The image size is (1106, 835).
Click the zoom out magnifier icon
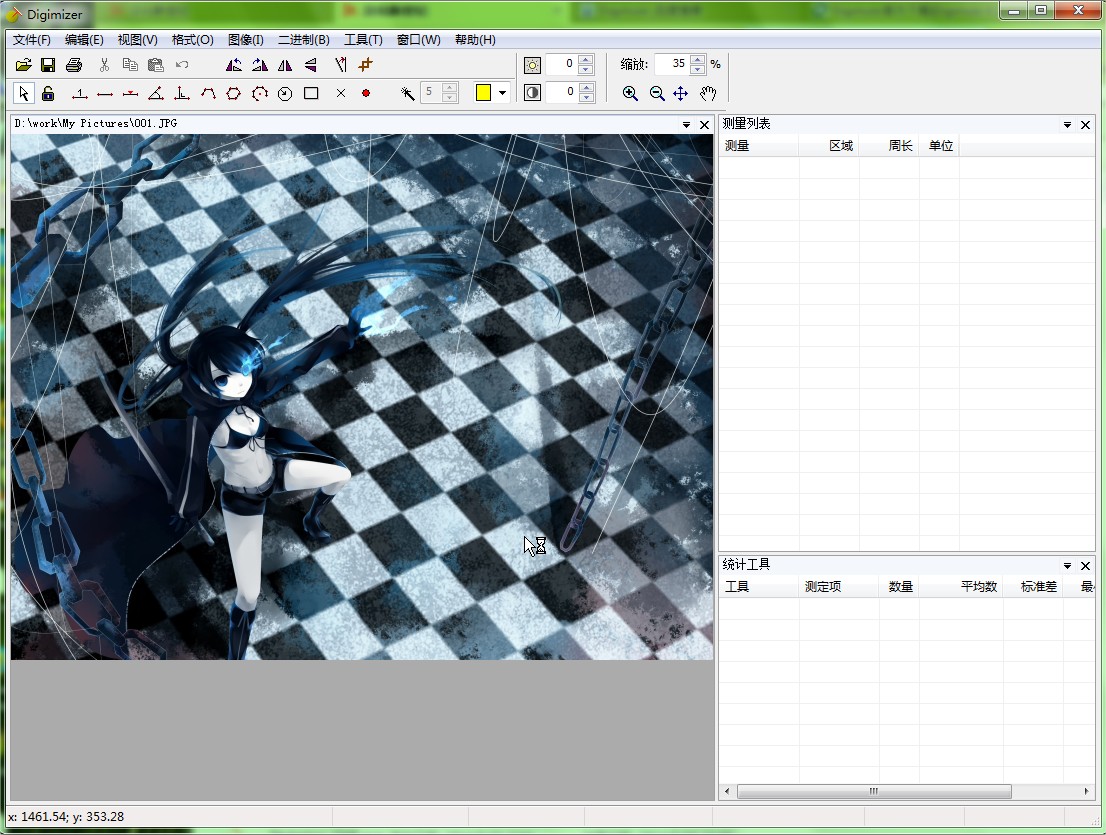(x=657, y=93)
